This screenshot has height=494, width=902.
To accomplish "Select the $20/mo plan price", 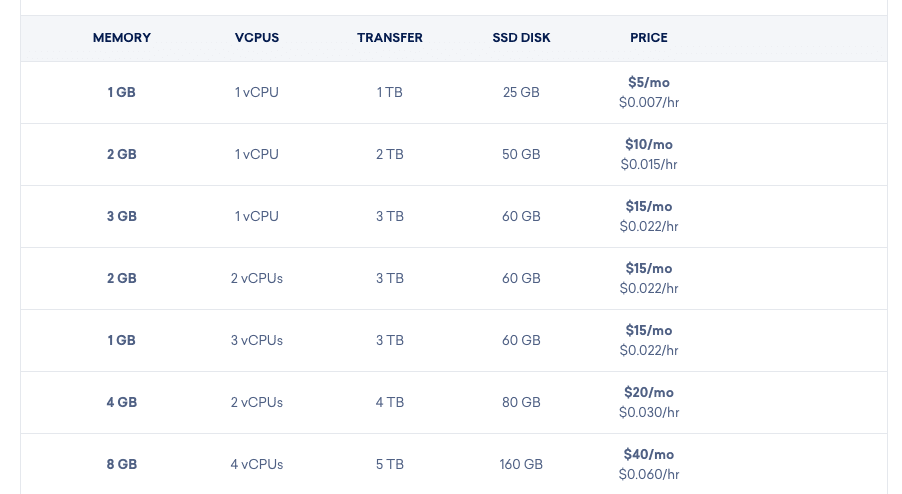I will click(649, 392).
